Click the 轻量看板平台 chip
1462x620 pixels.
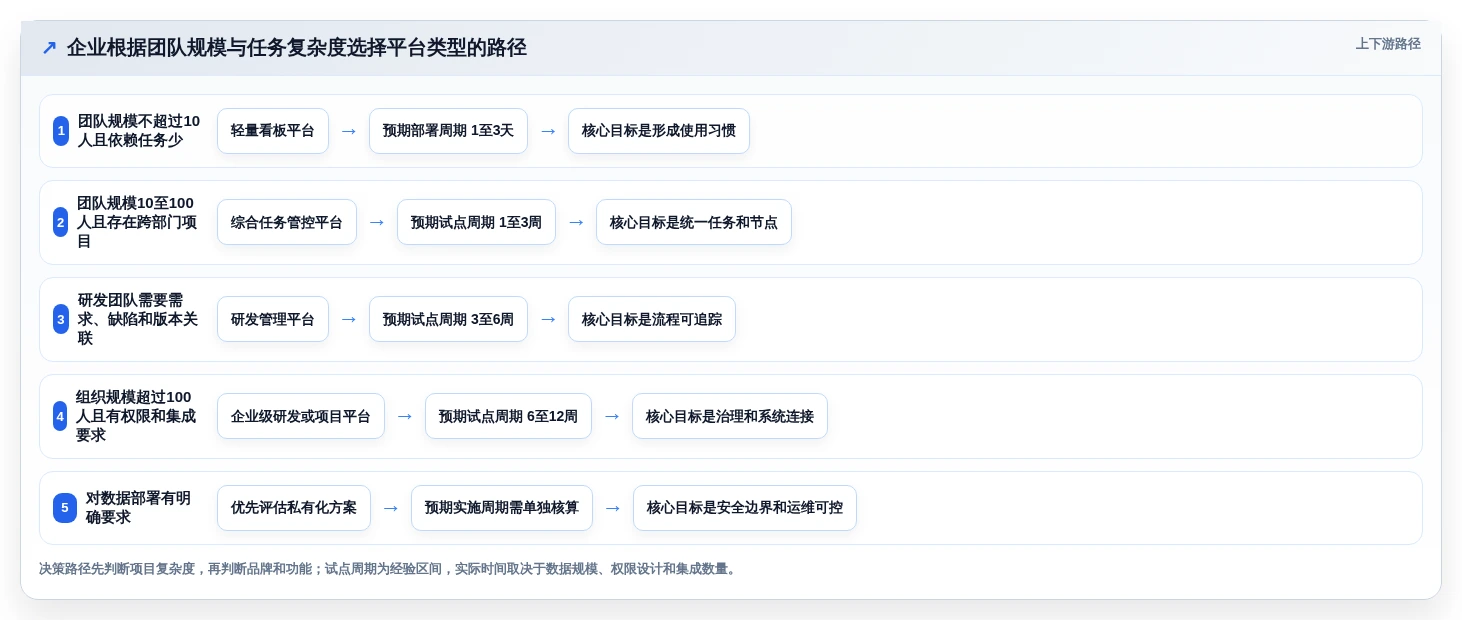(x=273, y=131)
